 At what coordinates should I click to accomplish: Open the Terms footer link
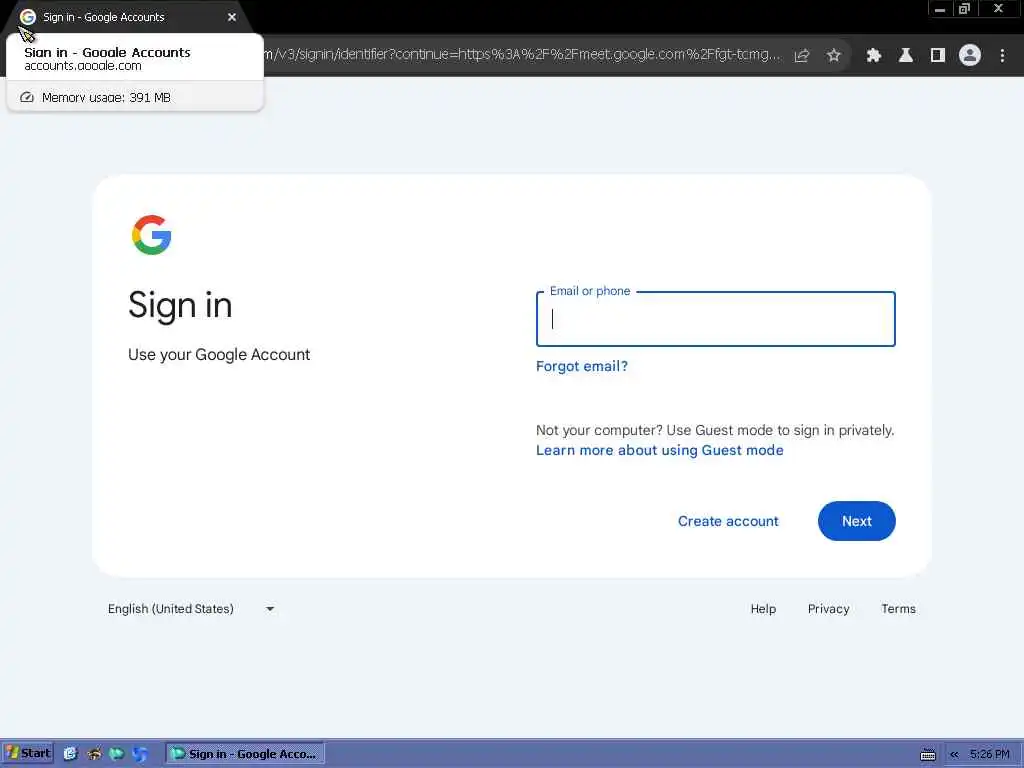[x=898, y=609]
